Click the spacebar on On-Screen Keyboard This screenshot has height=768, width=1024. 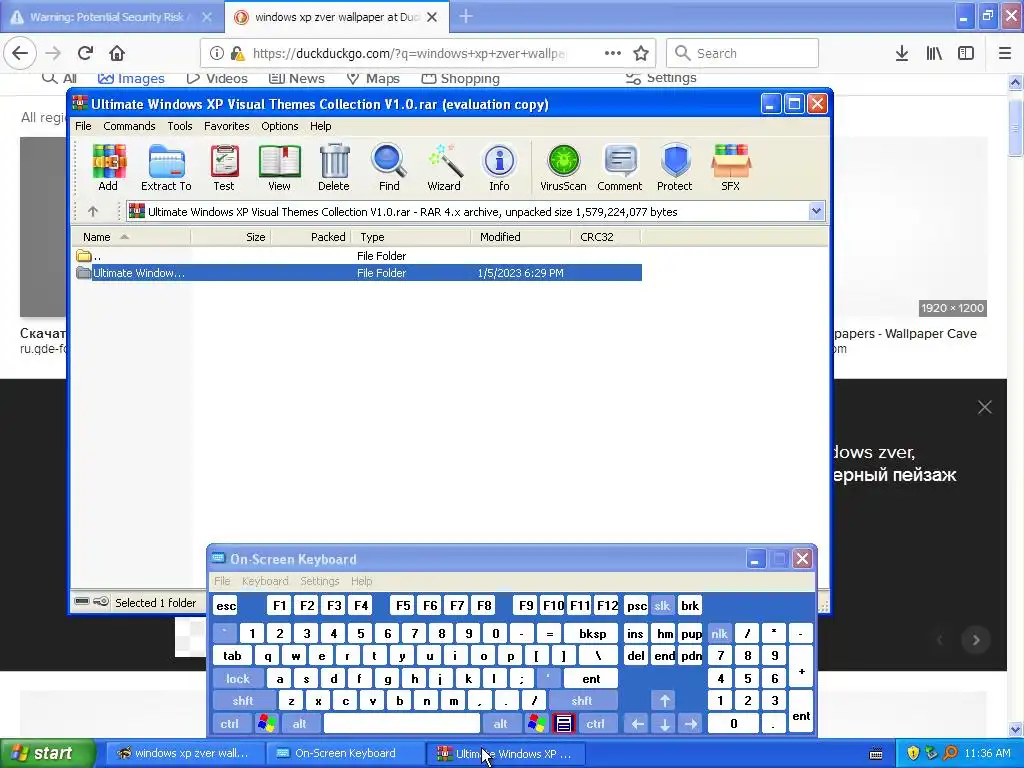[402, 724]
